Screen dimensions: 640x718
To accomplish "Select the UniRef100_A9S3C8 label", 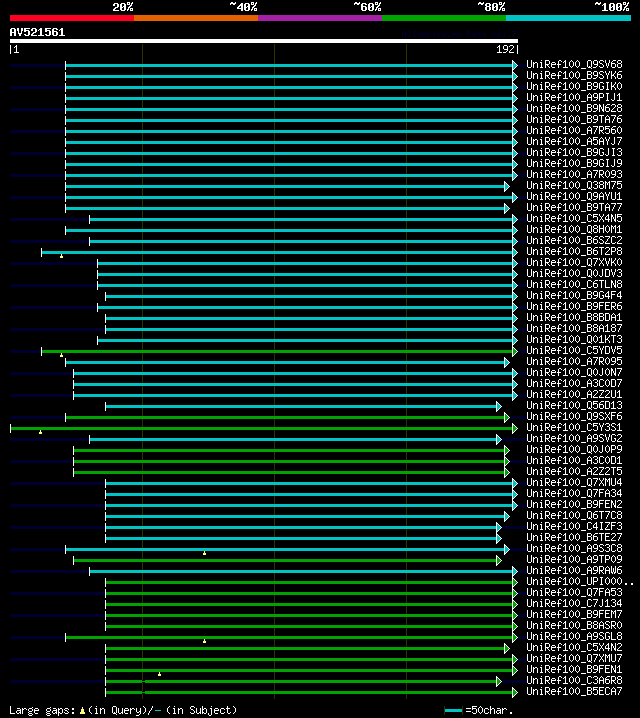I will pos(574,548).
